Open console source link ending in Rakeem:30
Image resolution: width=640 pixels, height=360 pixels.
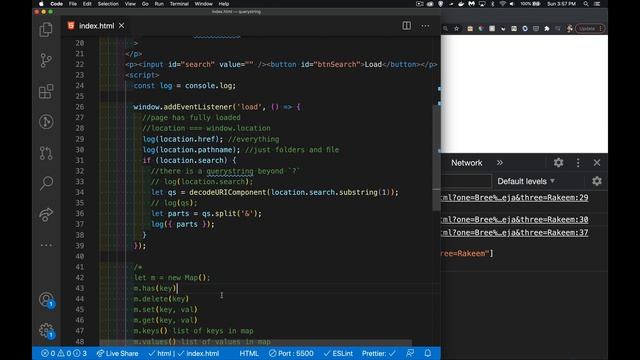point(514,220)
